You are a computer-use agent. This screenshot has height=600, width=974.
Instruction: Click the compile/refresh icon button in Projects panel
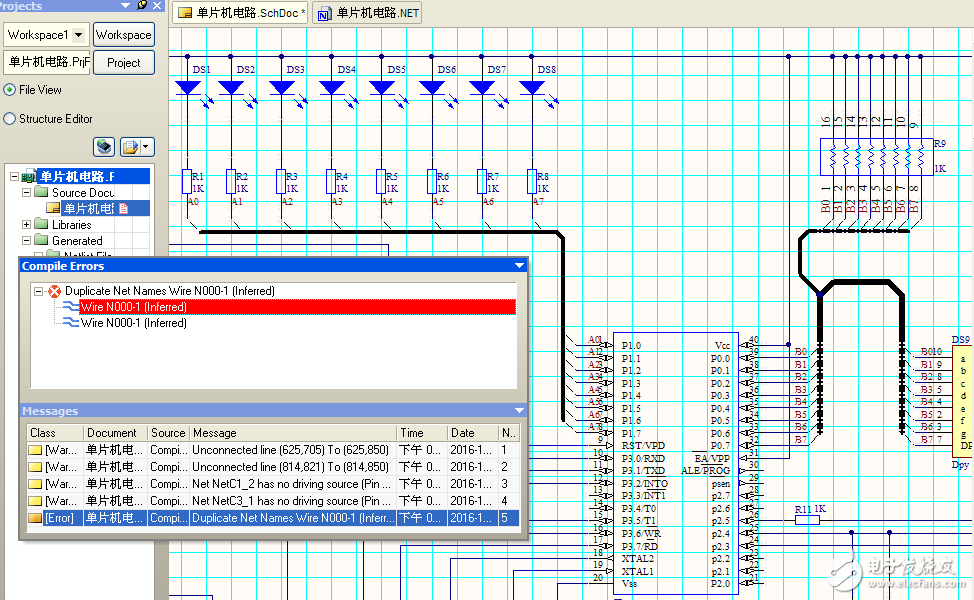click(104, 148)
